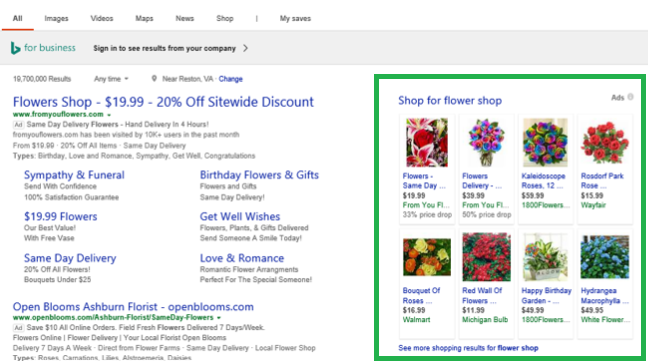
Task: Open the Any time filter dropdown
Action: point(111,78)
